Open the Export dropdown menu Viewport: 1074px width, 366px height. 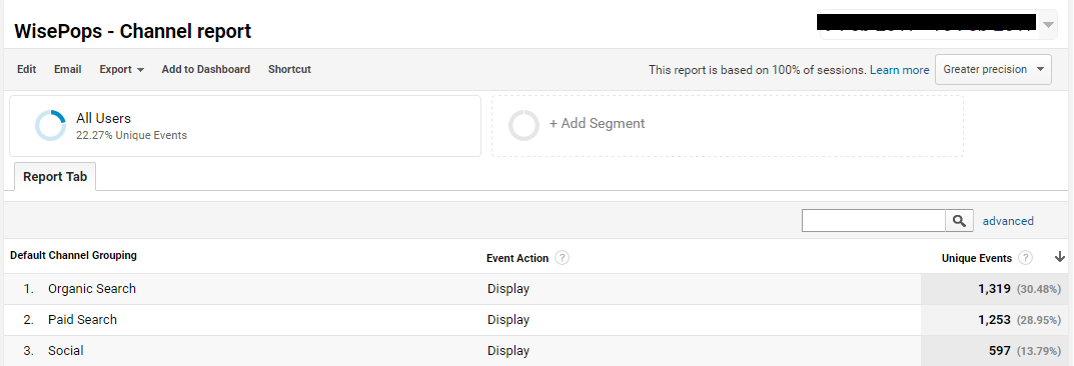tap(121, 69)
